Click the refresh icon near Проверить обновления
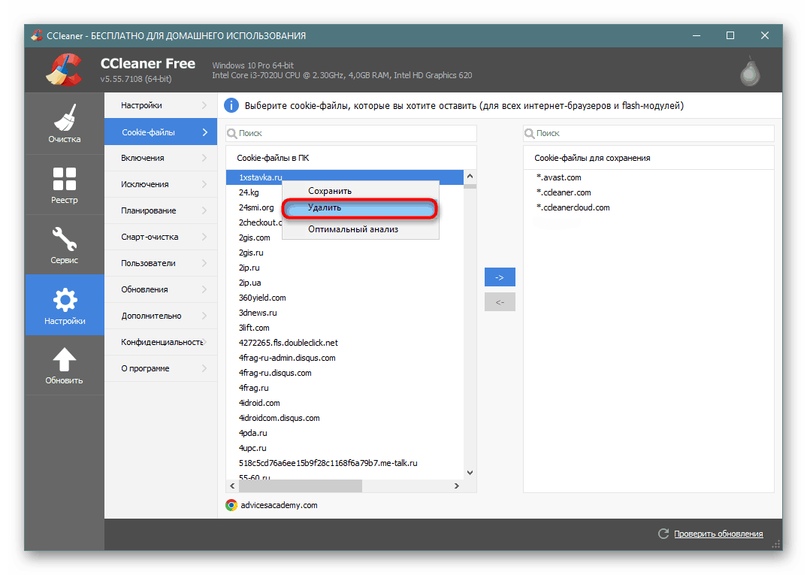The width and height of the screenshot is (807, 575). click(663, 534)
